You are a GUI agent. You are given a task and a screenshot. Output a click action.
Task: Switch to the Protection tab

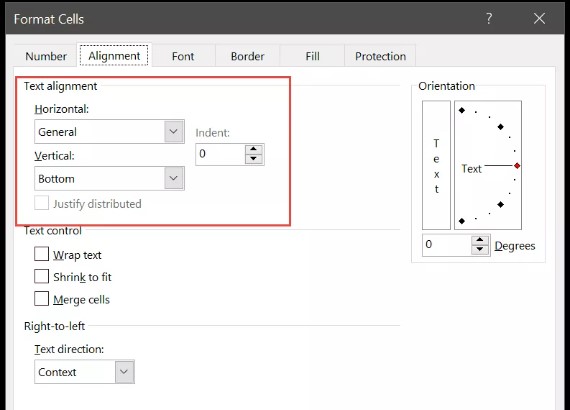pyautogui.click(x=380, y=56)
